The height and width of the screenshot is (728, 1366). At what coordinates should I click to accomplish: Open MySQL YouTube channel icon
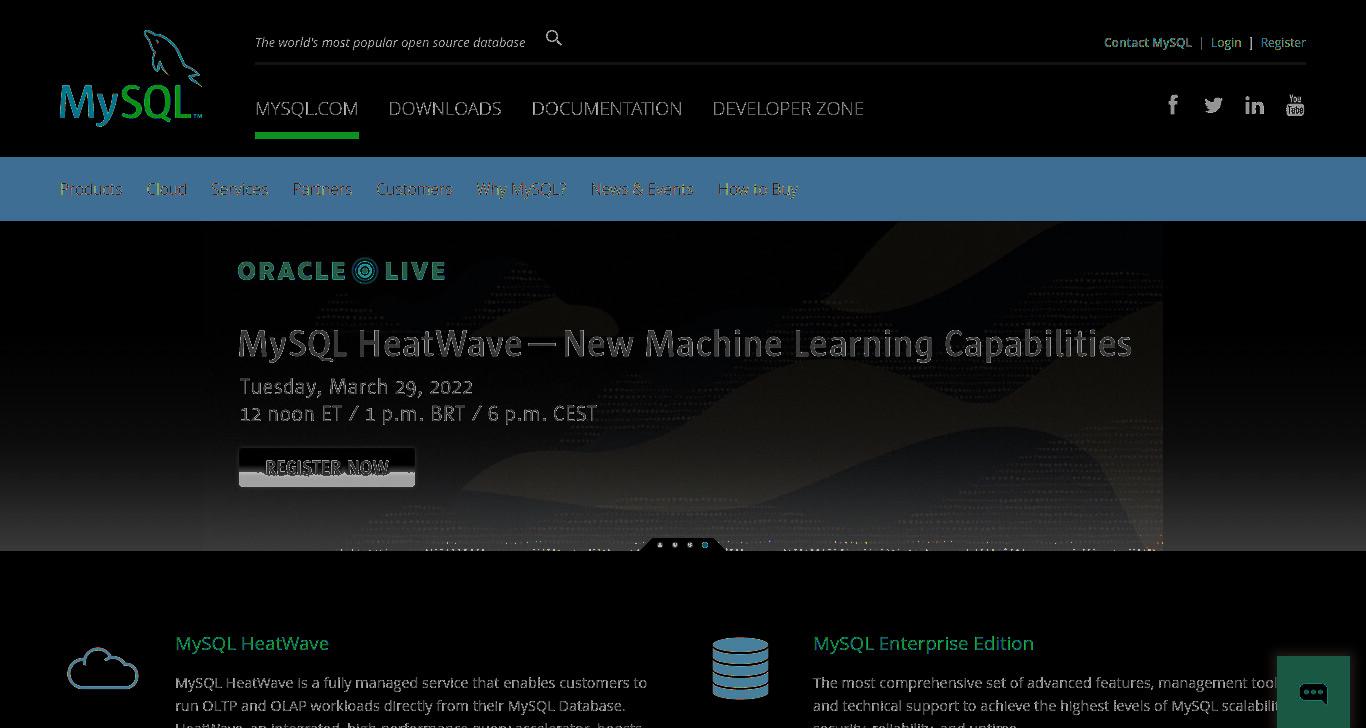click(x=1295, y=105)
